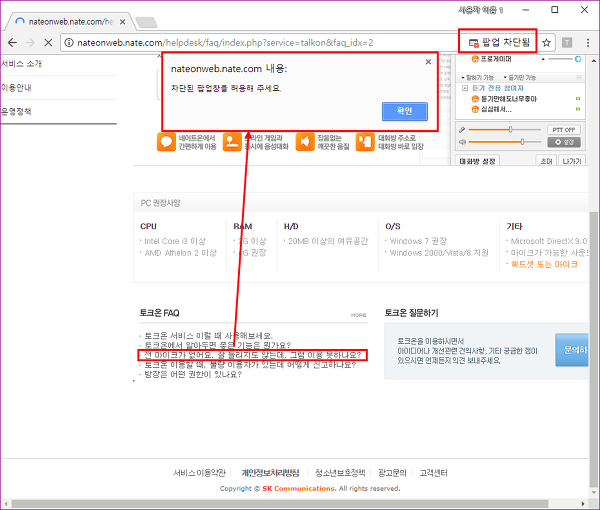600x510 pixels.
Task: Open FAQ 방장은 어떤 권한이 있나요?
Action: pyautogui.click(x=192, y=374)
